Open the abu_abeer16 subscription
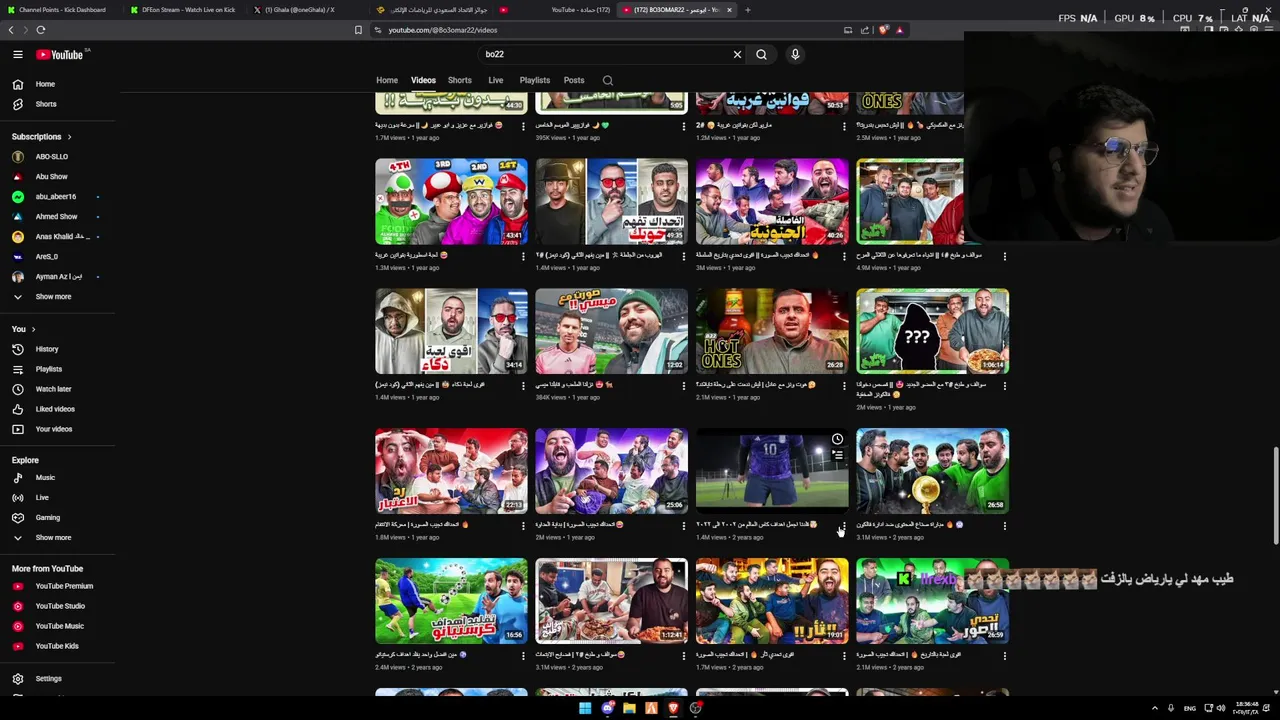 (57, 197)
